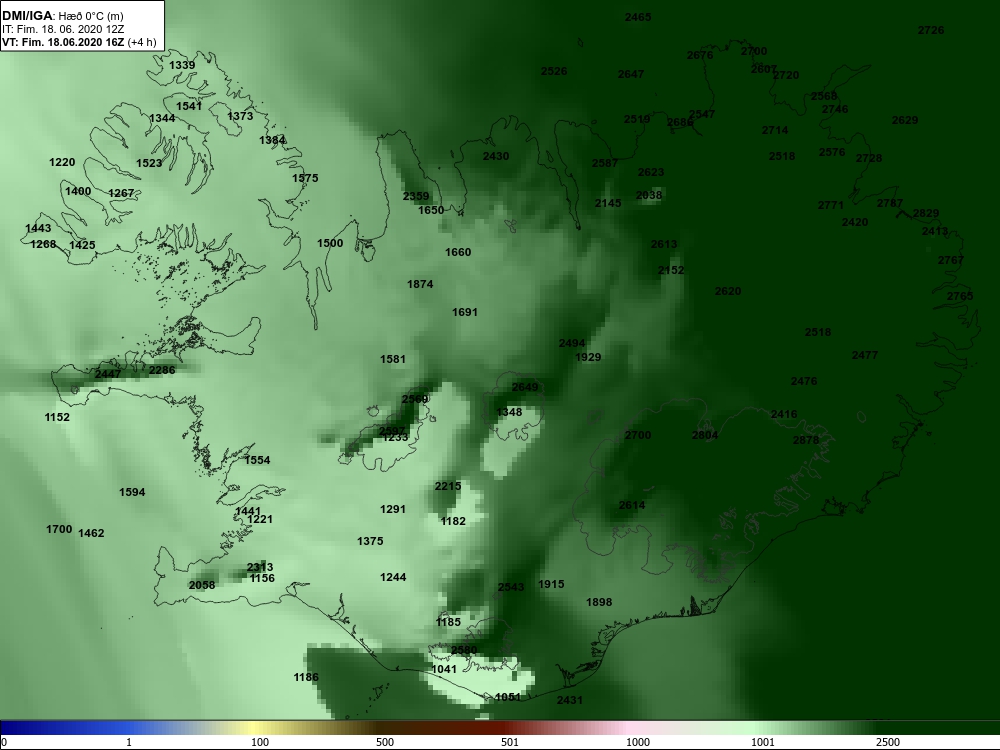Click the map value 1348
Screen dimensions: 1000x750
[x=509, y=412]
